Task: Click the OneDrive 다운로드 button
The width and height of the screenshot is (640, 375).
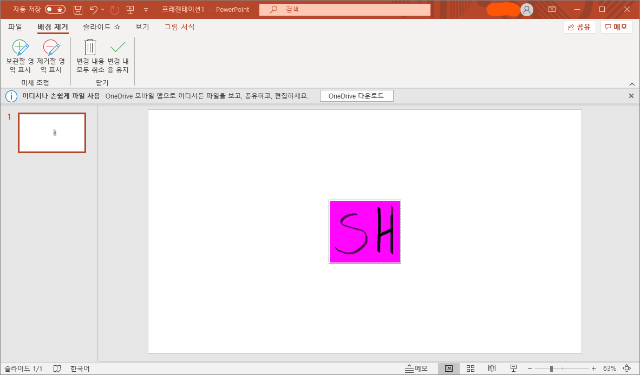Action: [x=356, y=96]
